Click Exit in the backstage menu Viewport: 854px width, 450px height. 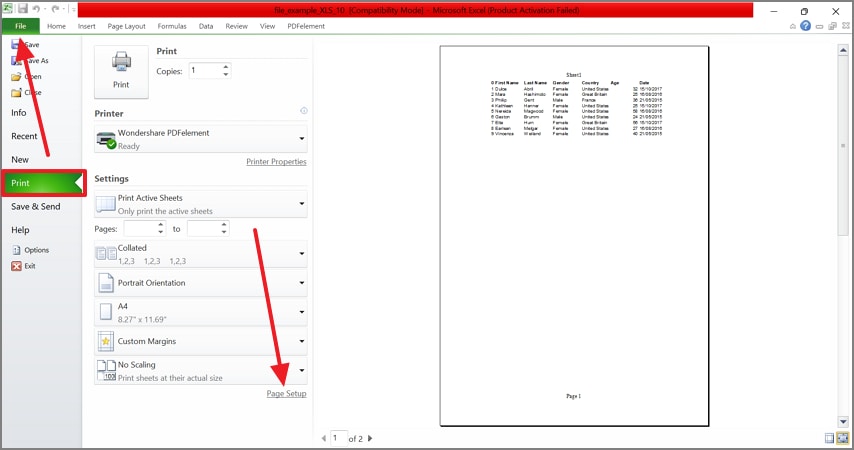23,266
